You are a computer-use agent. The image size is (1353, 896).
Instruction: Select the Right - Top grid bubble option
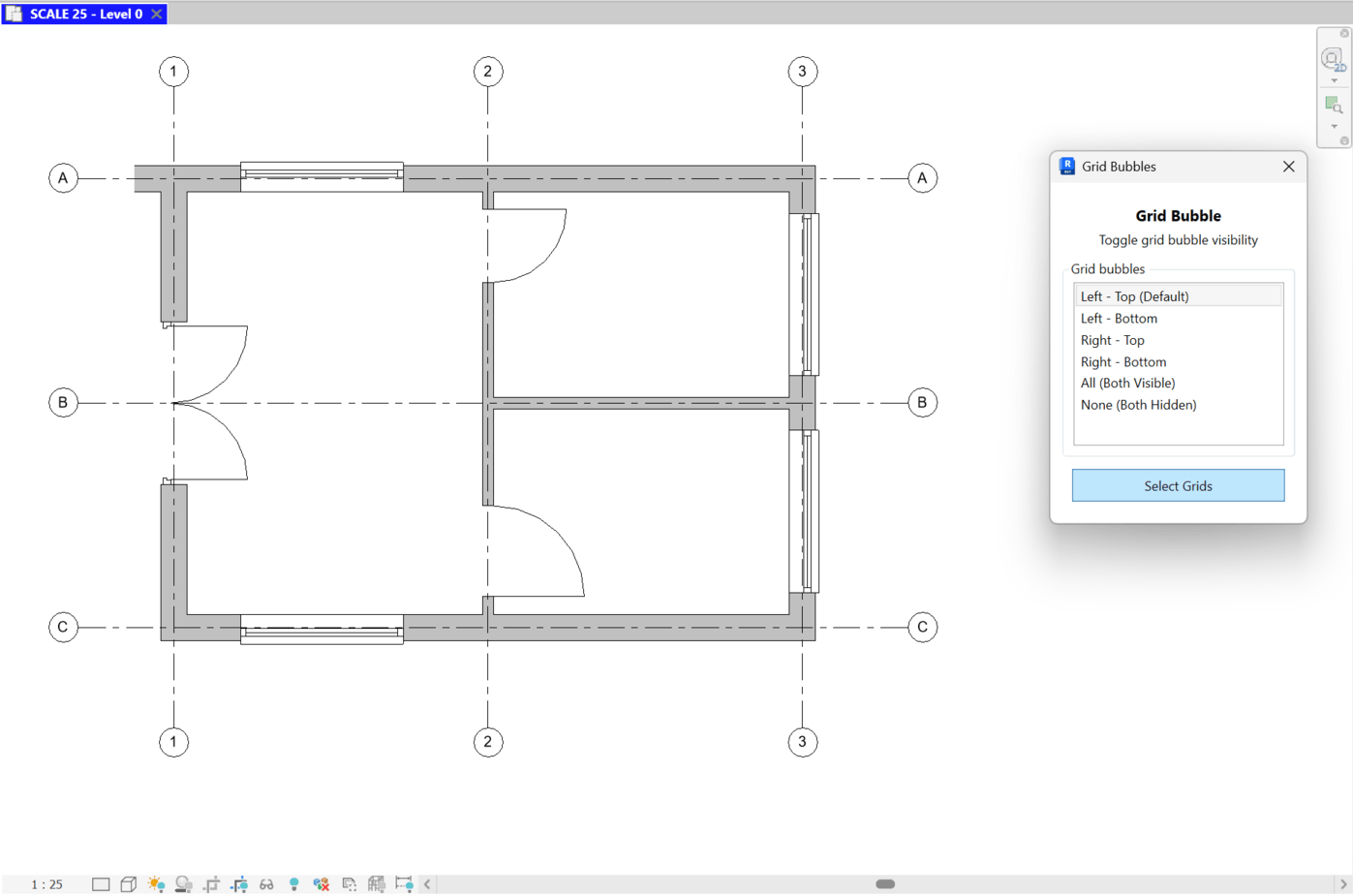pos(1113,340)
